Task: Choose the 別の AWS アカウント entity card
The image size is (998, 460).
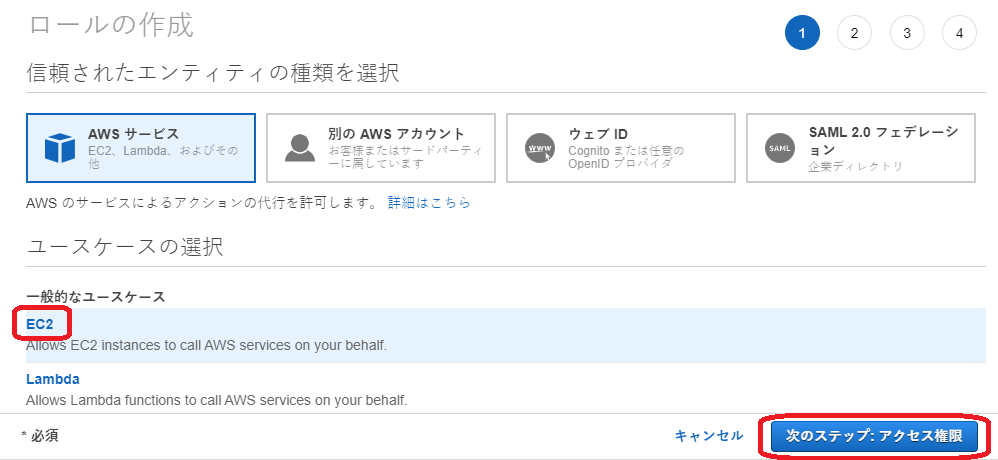Action: click(x=380, y=148)
